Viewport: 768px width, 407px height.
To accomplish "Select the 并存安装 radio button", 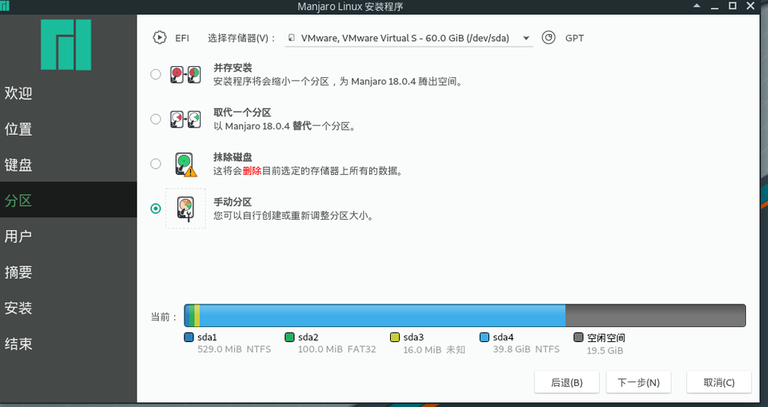I will pyautogui.click(x=155, y=74).
